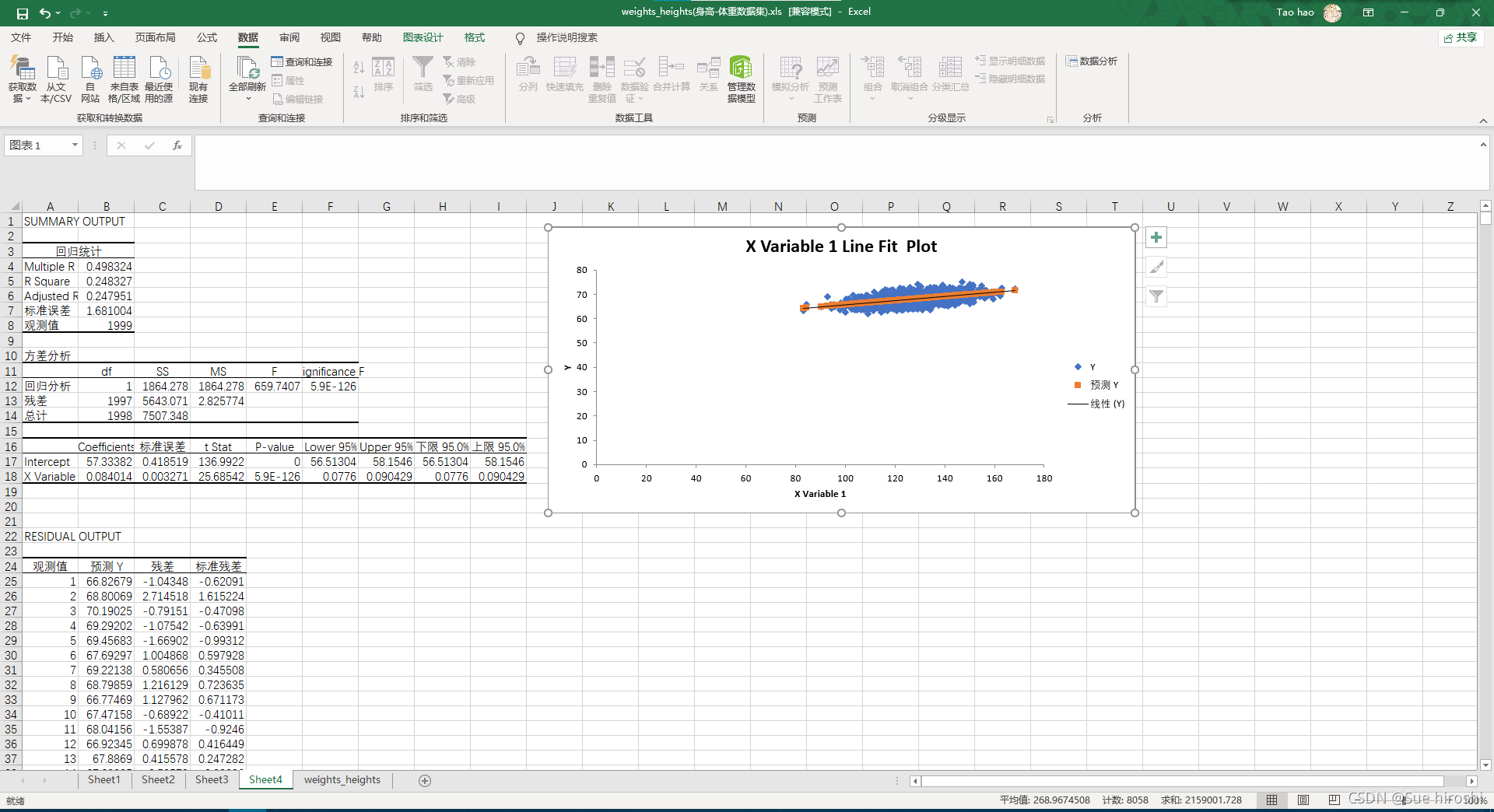Click the Consolidate (合并计算) icon
The height and width of the screenshot is (812, 1494).
click(x=672, y=75)
